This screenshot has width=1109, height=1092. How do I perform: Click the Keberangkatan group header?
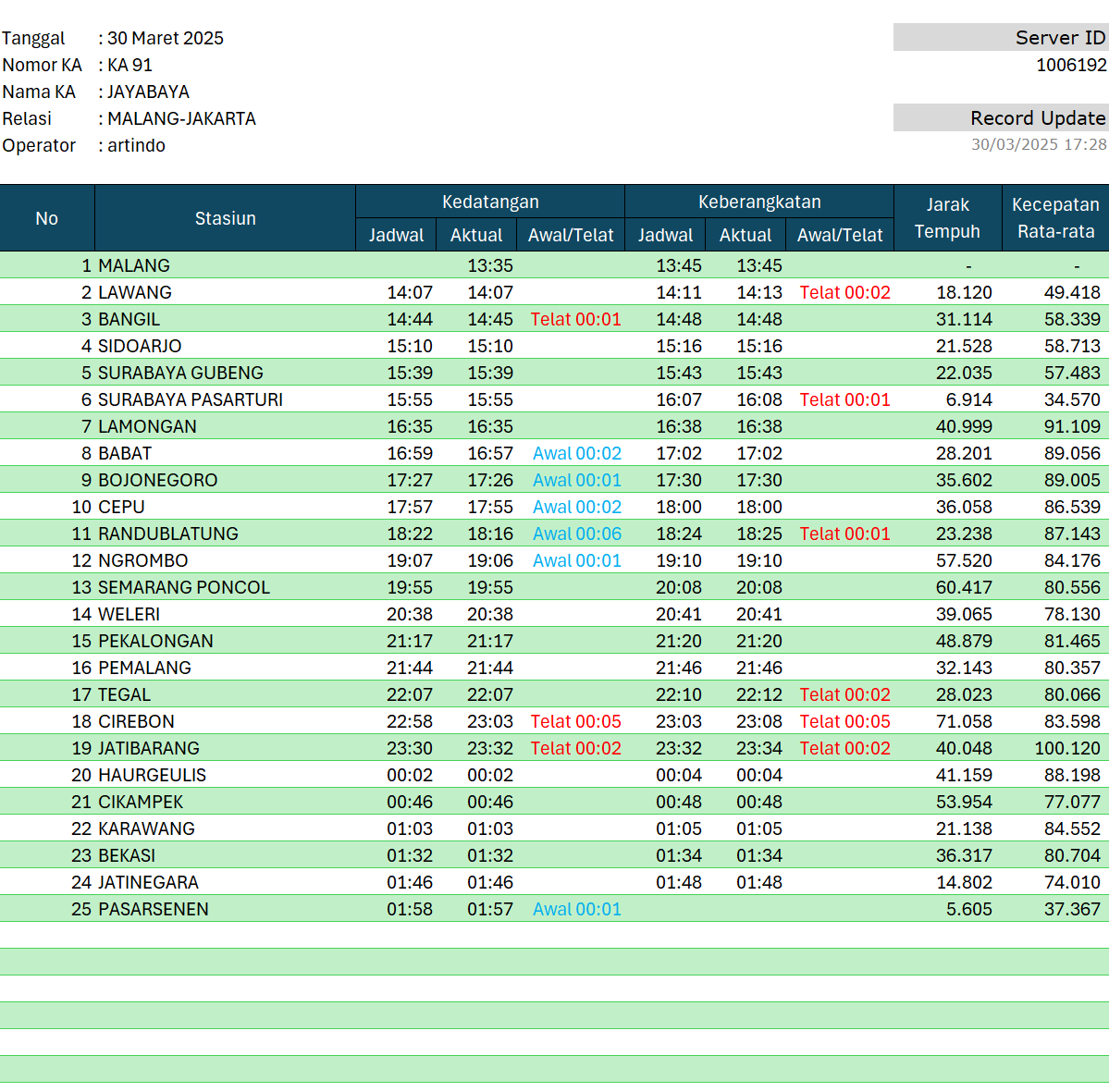click(758, 202)
